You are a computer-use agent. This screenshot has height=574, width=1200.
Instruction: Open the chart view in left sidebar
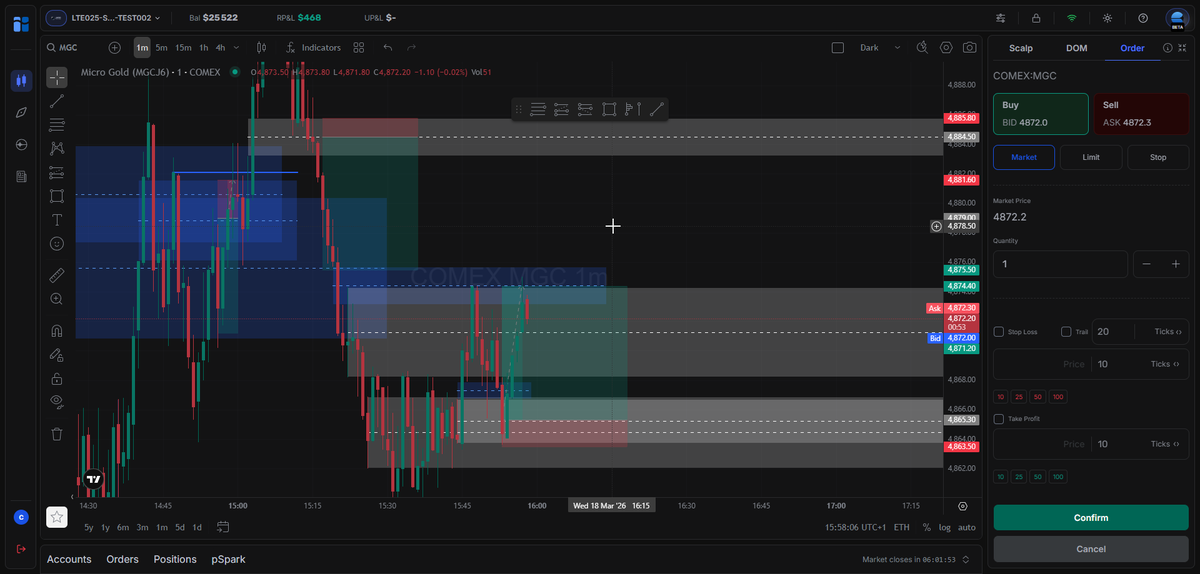pyautogui.click(x=21, y=81)
